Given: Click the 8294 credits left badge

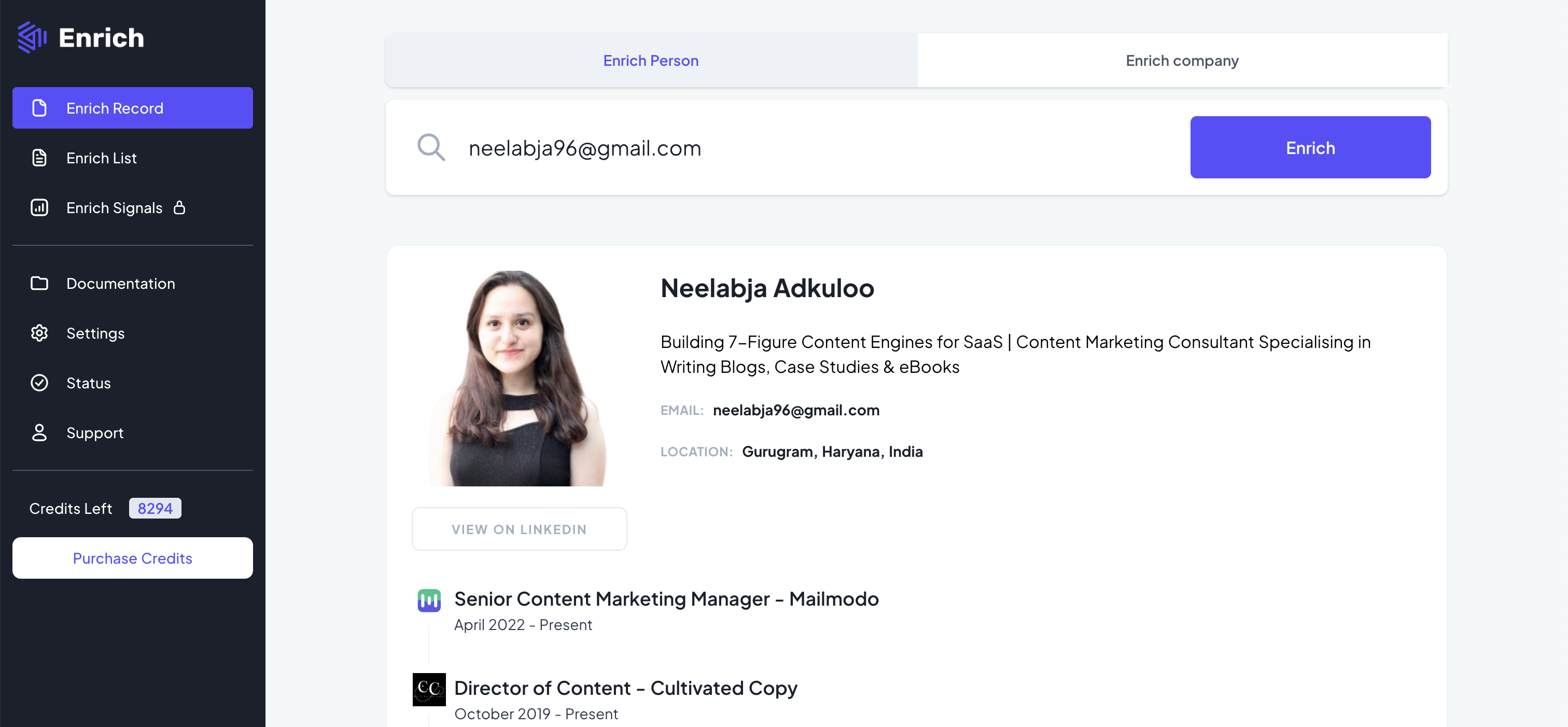Looking at the screenshot, I should click(155, 508).
